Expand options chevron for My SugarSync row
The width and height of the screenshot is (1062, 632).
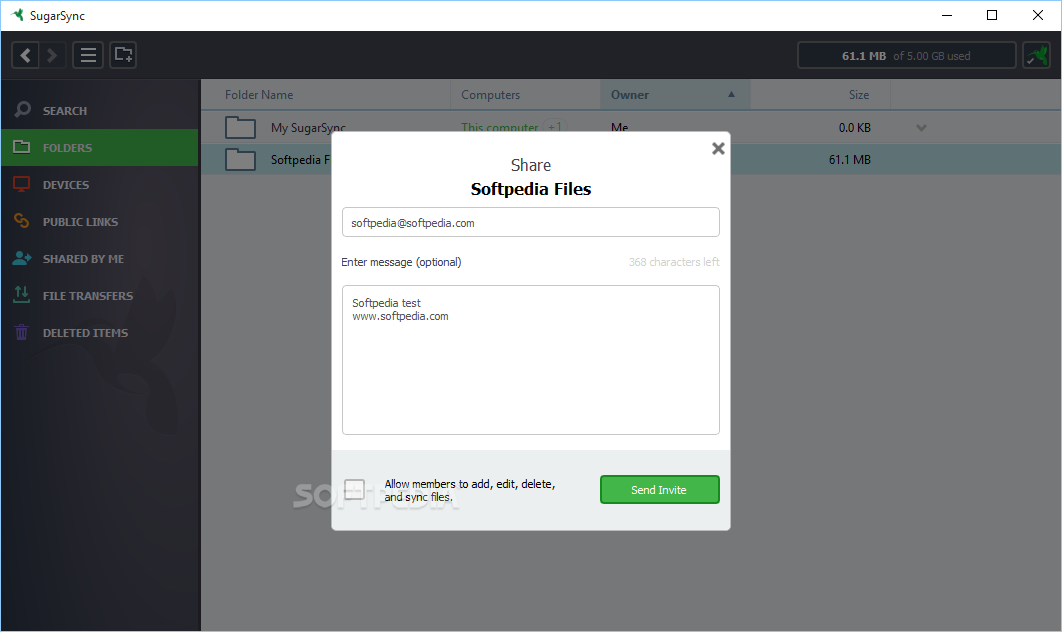(x=921, y=127)
